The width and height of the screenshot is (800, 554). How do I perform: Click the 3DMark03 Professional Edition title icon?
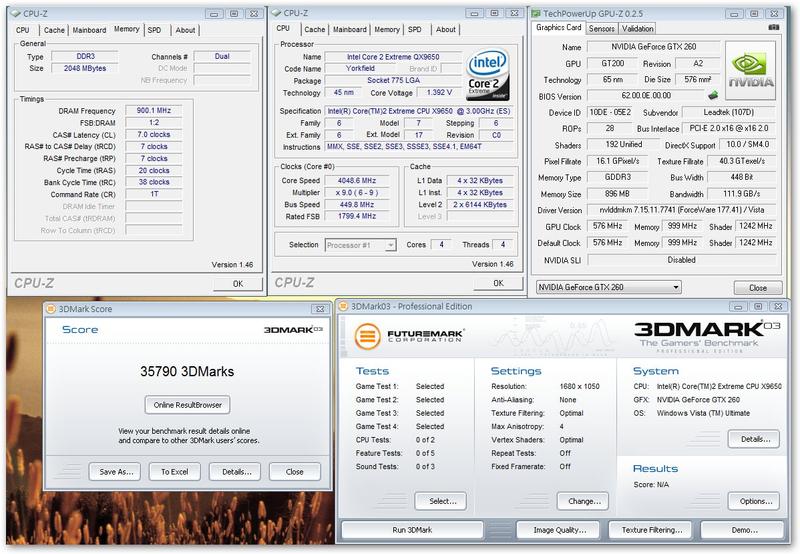(343, 307)
